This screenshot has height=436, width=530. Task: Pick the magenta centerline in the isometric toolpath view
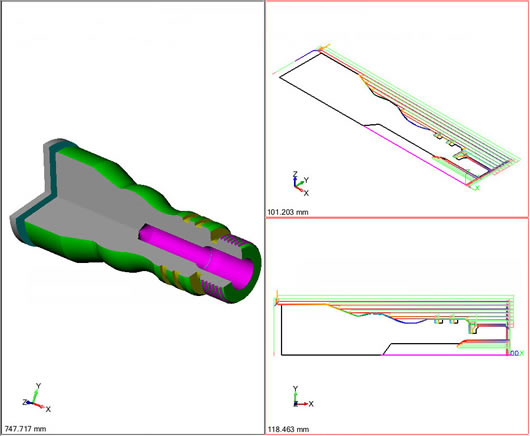point(415,154)
